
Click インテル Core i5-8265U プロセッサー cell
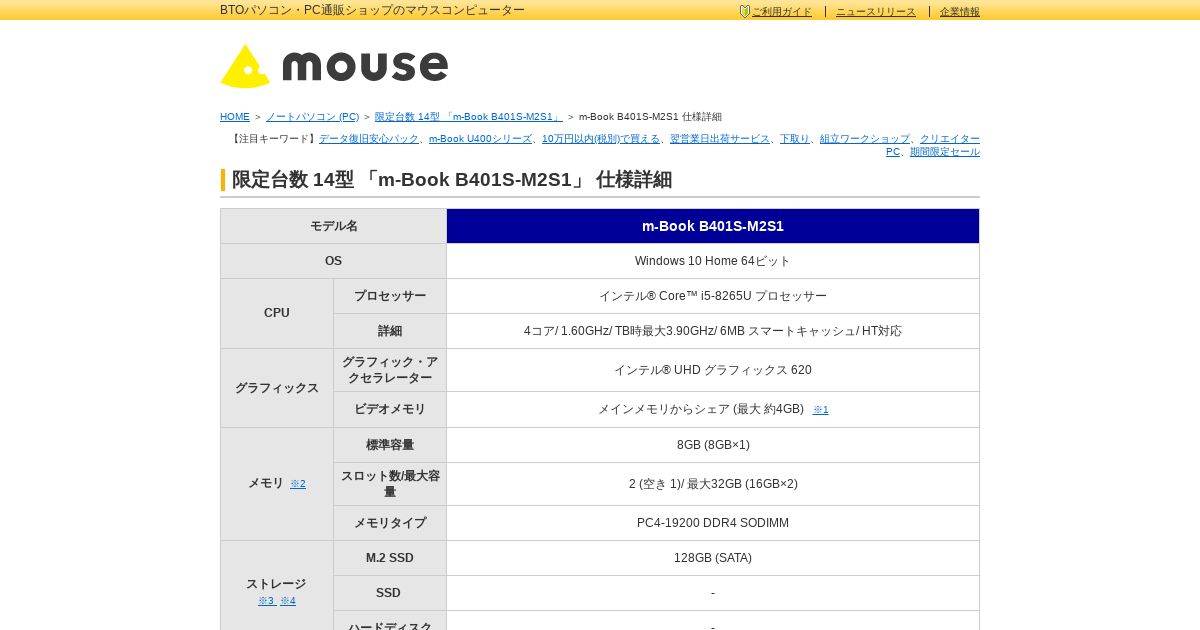713,296
